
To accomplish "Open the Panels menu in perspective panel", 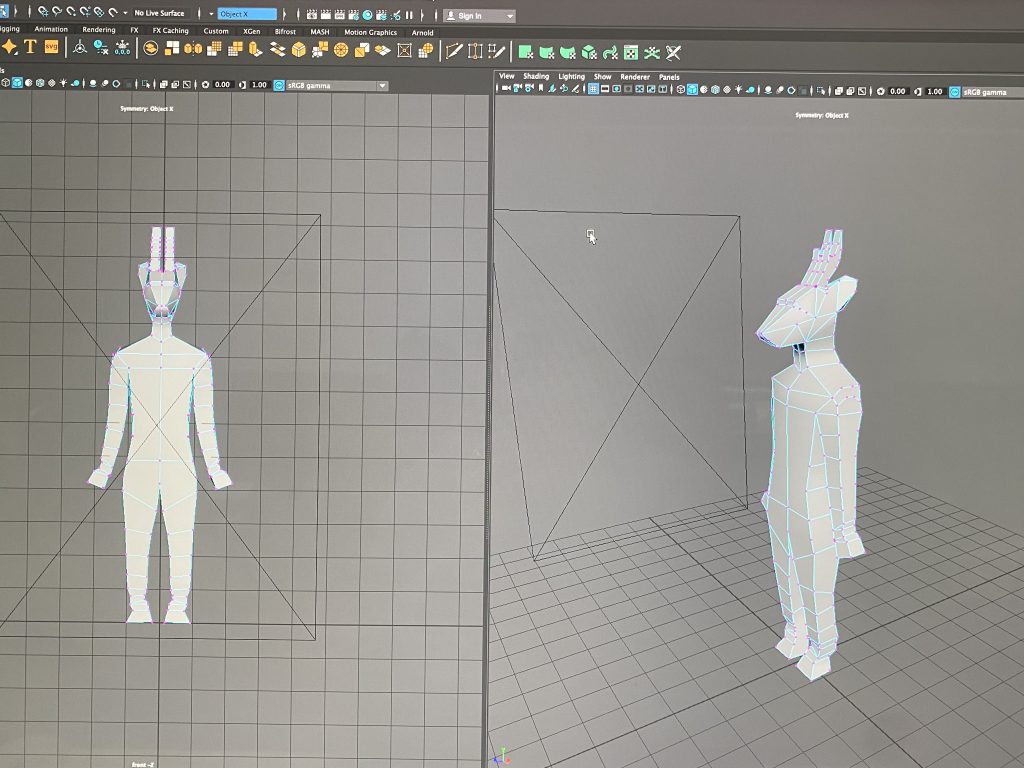I will 668,76.
